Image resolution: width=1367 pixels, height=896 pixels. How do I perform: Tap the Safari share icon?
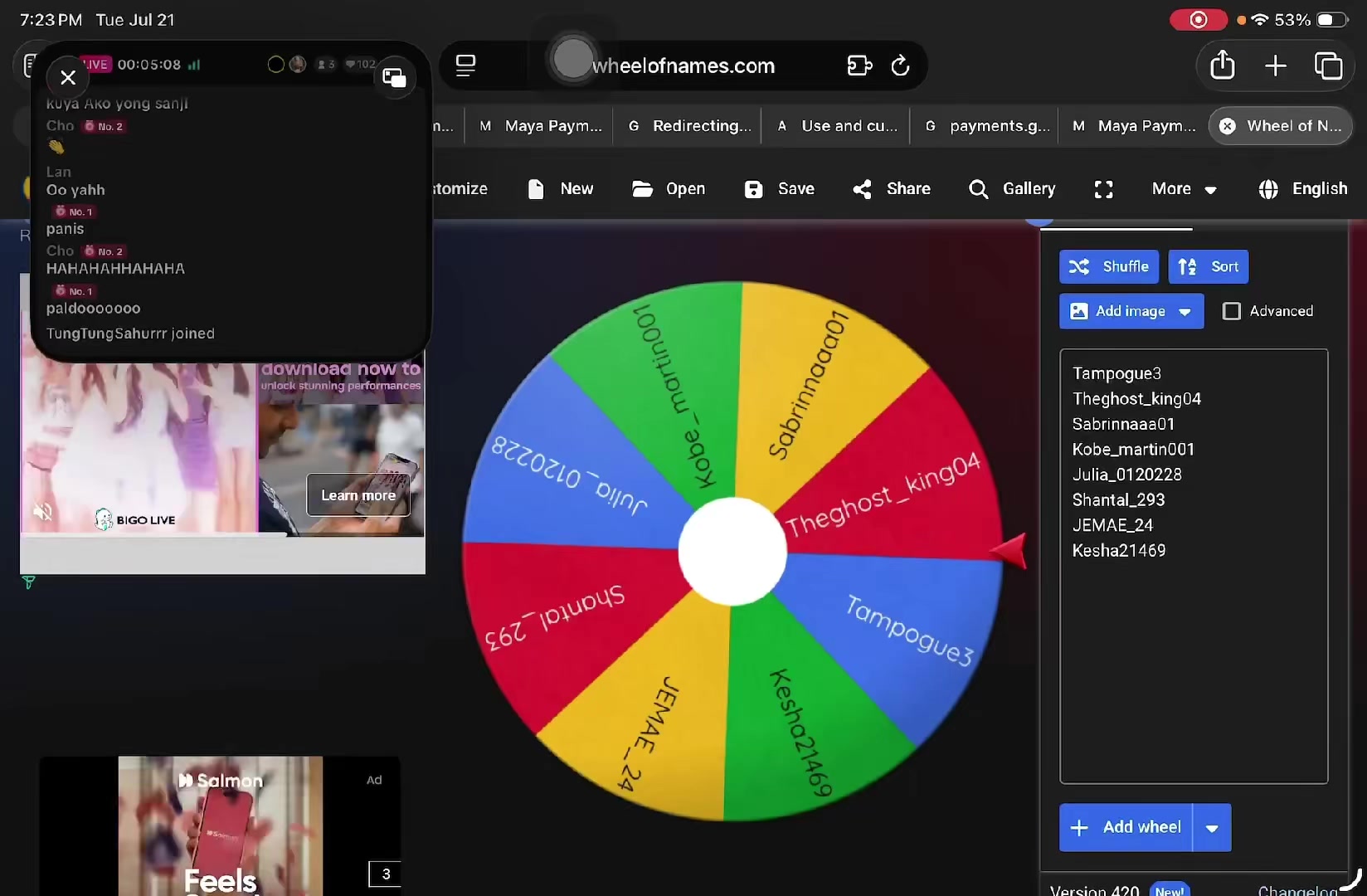pos(1222,65)
